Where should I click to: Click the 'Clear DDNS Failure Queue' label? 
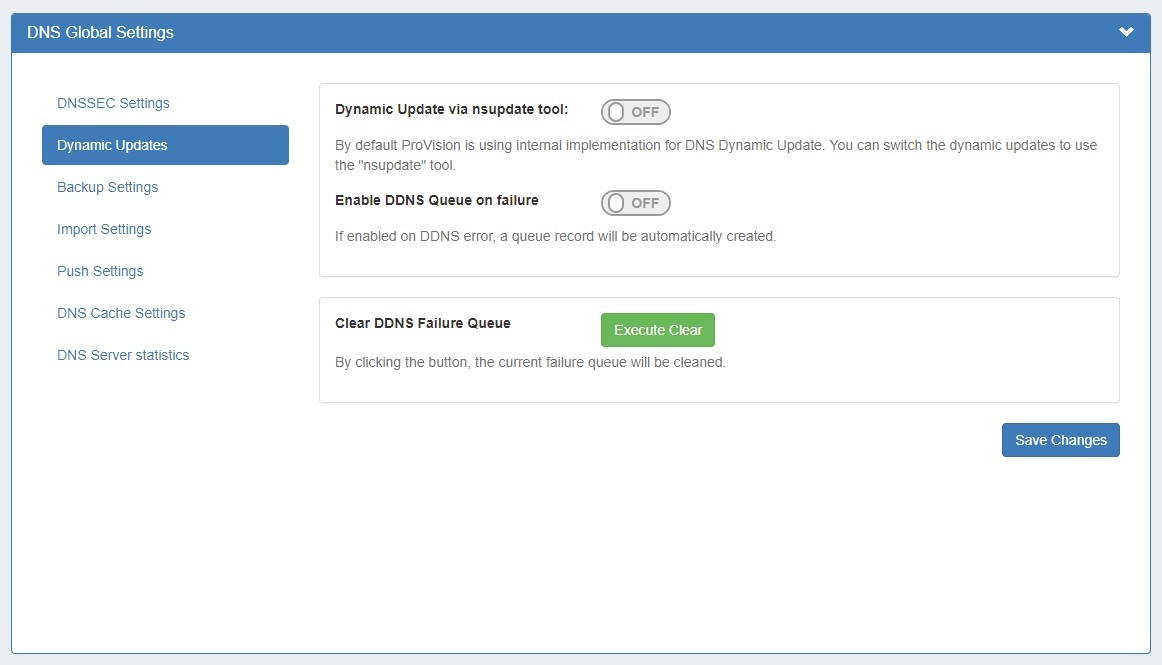pyautogui.click(x=422, y=323)
